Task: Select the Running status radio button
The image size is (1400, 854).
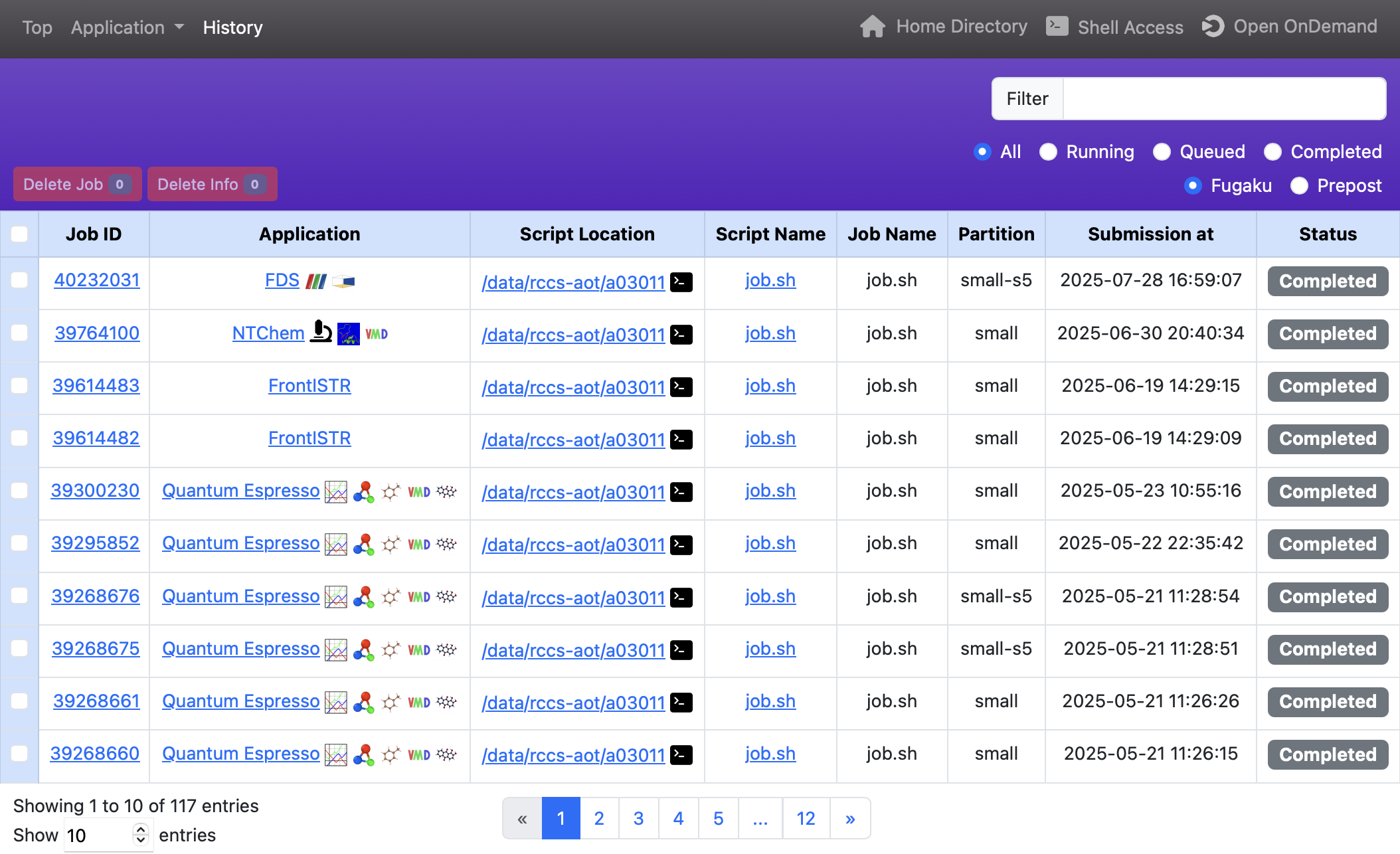Action: click(1048, 152)
